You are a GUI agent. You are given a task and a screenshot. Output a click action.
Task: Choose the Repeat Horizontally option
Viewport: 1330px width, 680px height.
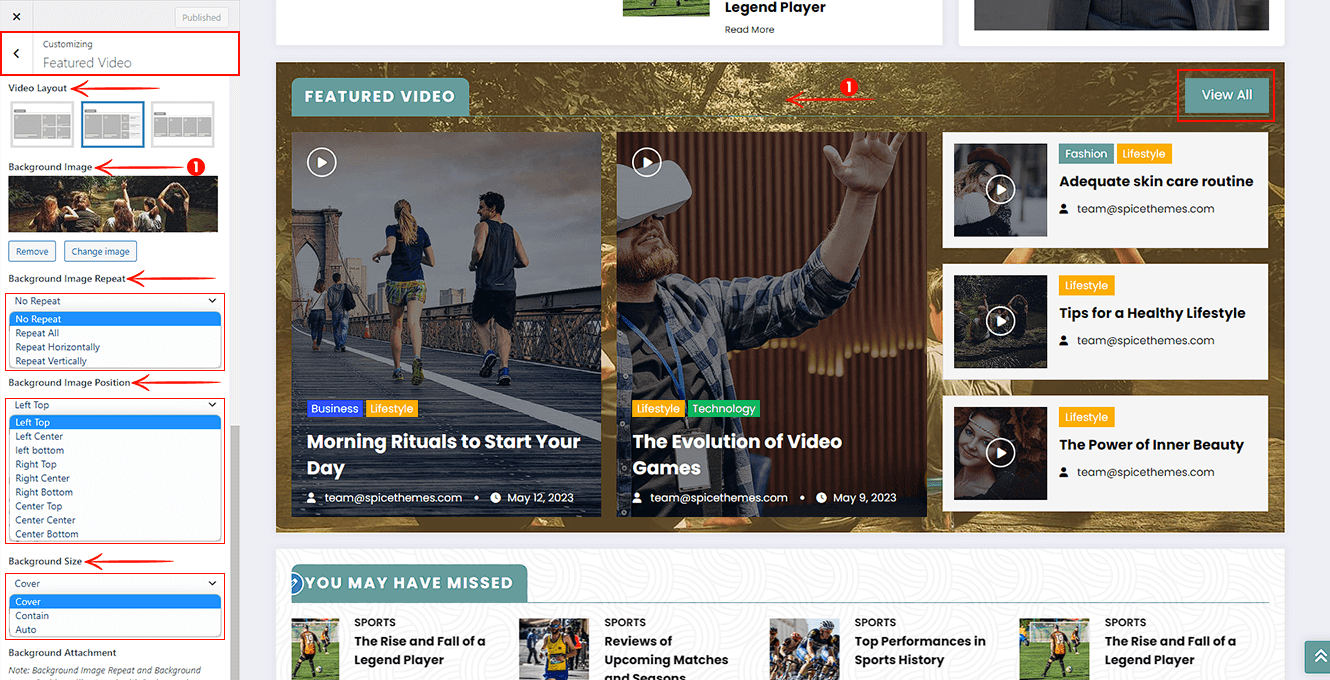coord(115,347)
